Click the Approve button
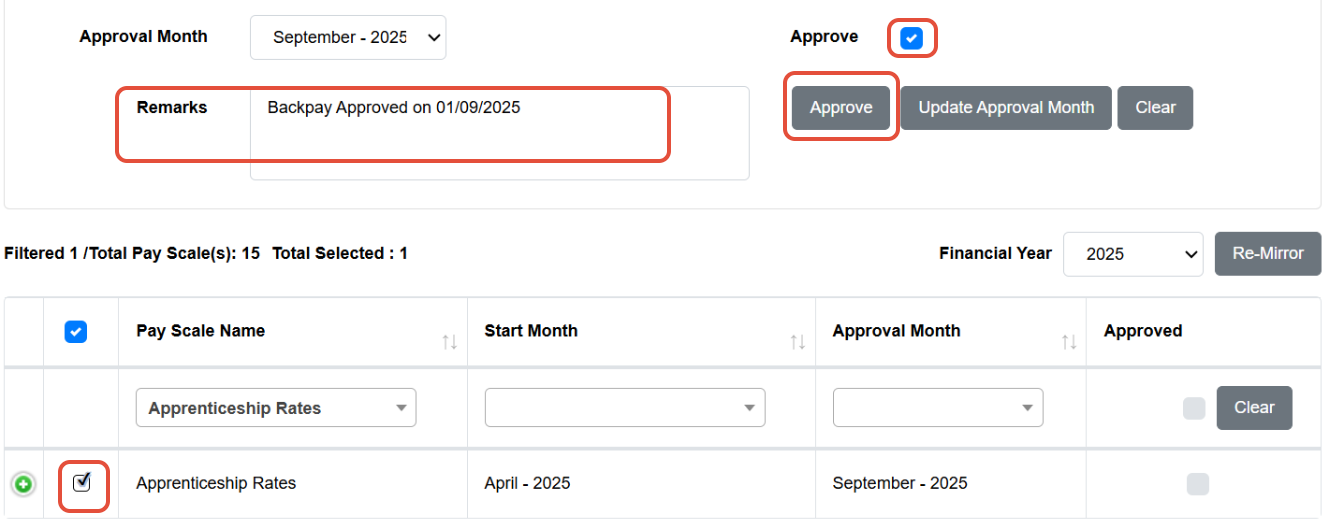1344x529 pixels. pyautogui.click(x=841, y=108)
